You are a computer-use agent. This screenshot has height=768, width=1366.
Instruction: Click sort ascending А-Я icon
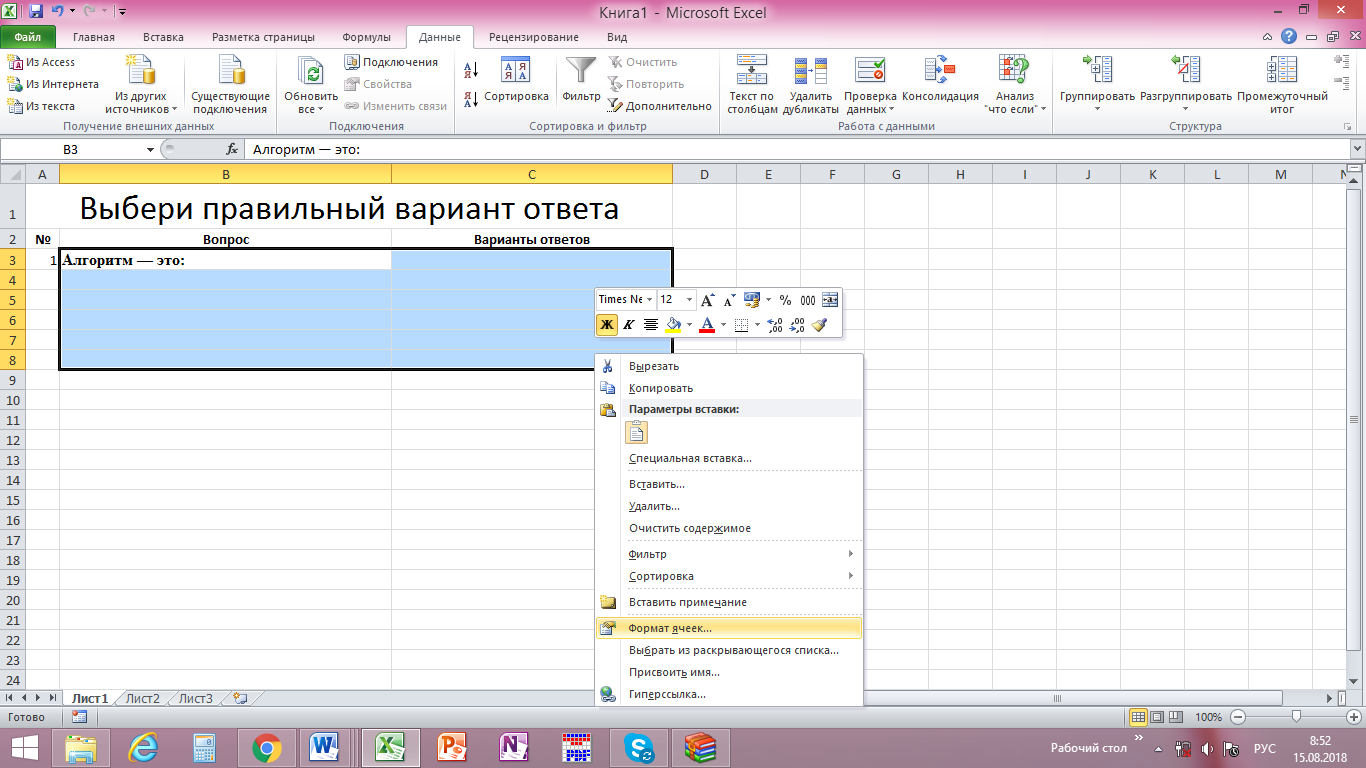point(472,70)
